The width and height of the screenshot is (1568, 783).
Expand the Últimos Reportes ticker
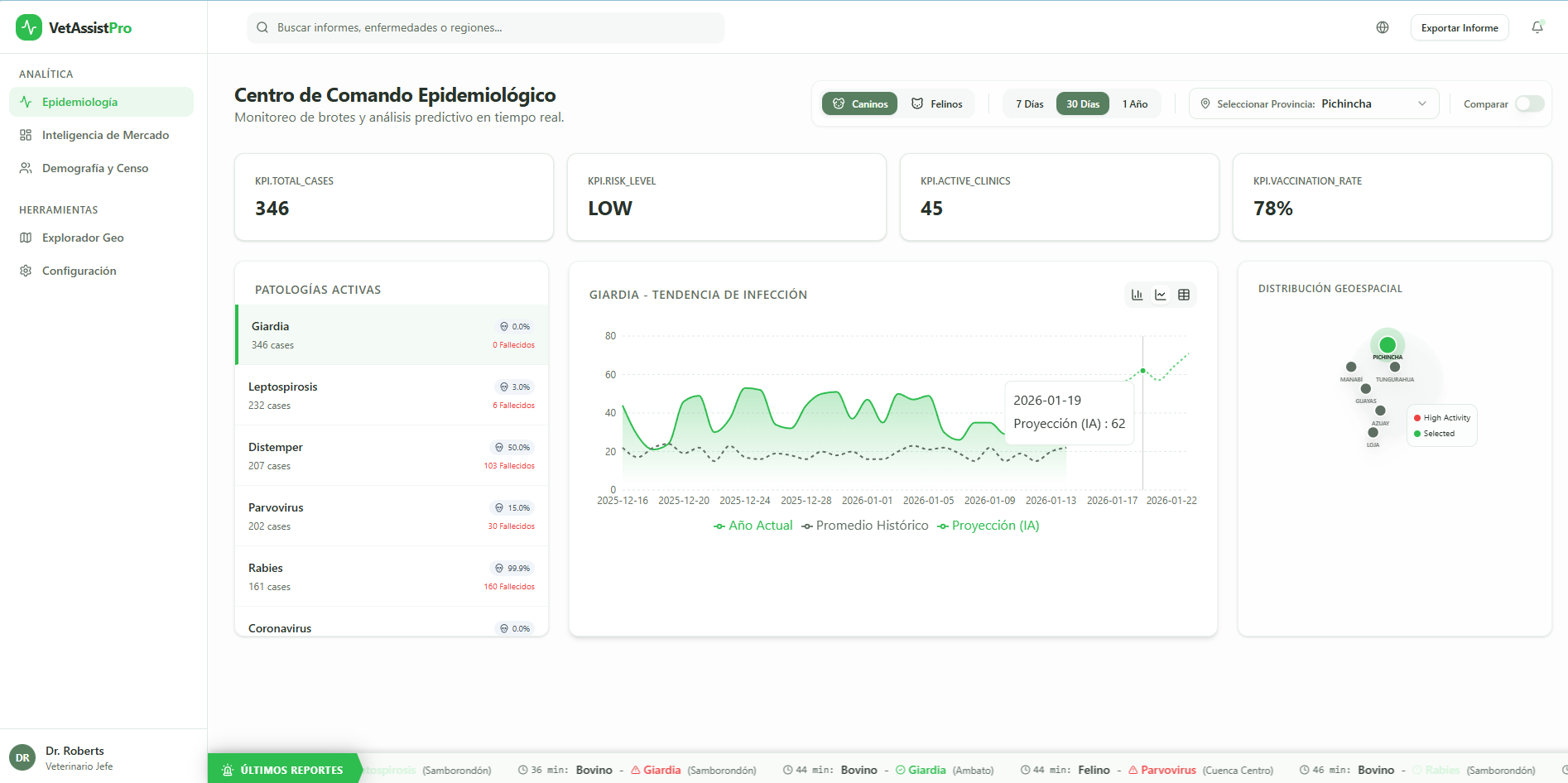(x=285, y=770)
